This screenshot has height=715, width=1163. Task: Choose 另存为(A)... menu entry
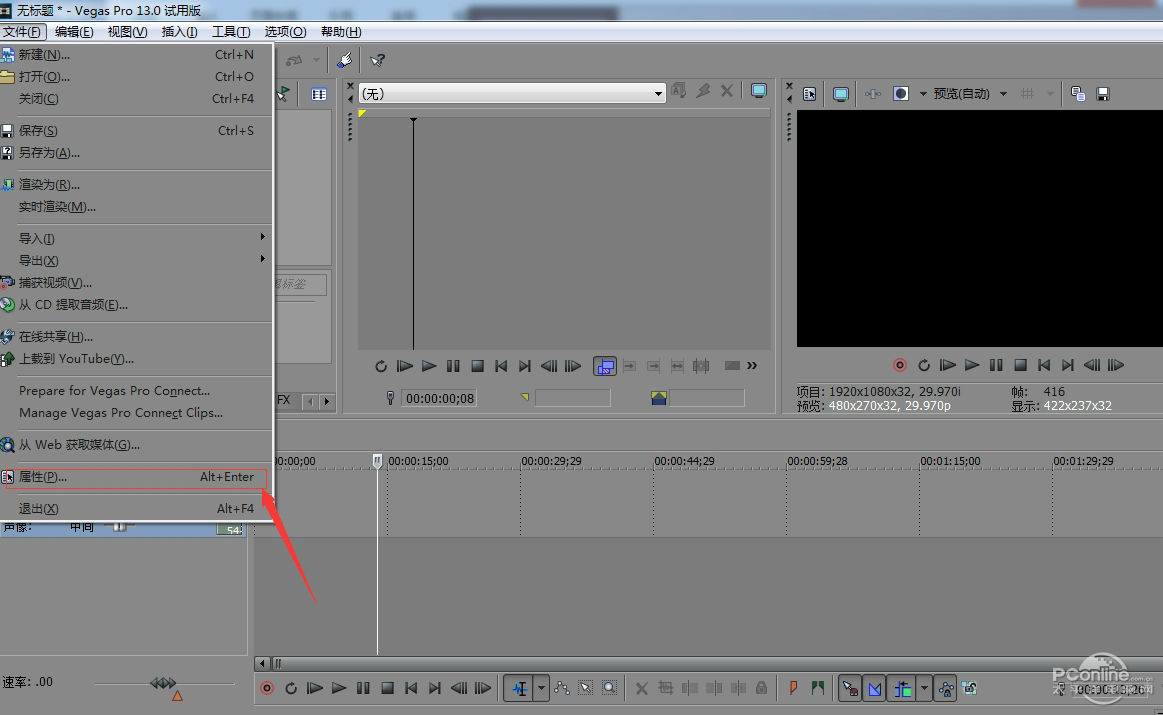click(136, 153)
